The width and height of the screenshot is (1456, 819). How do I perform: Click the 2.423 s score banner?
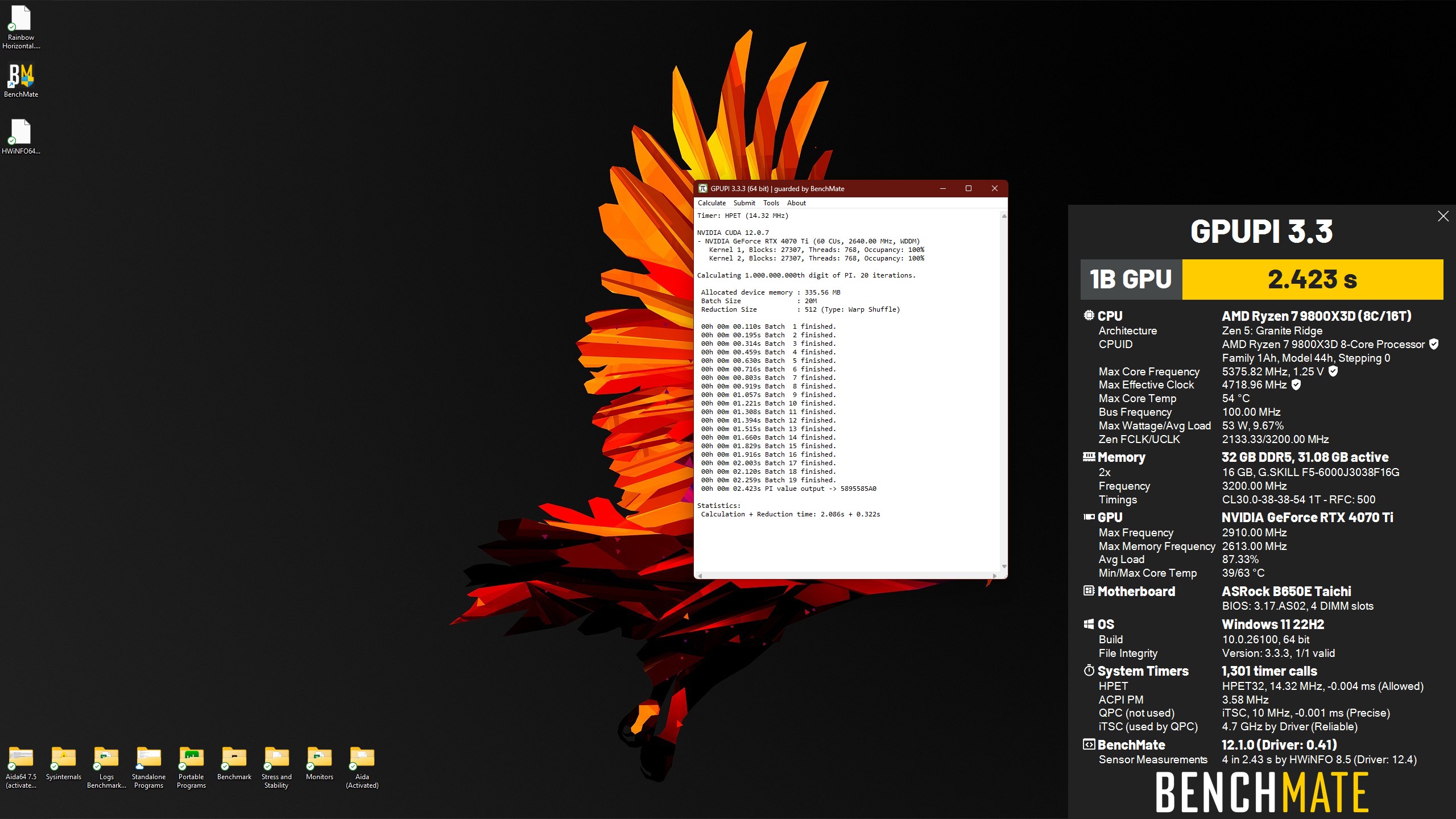1313,279
